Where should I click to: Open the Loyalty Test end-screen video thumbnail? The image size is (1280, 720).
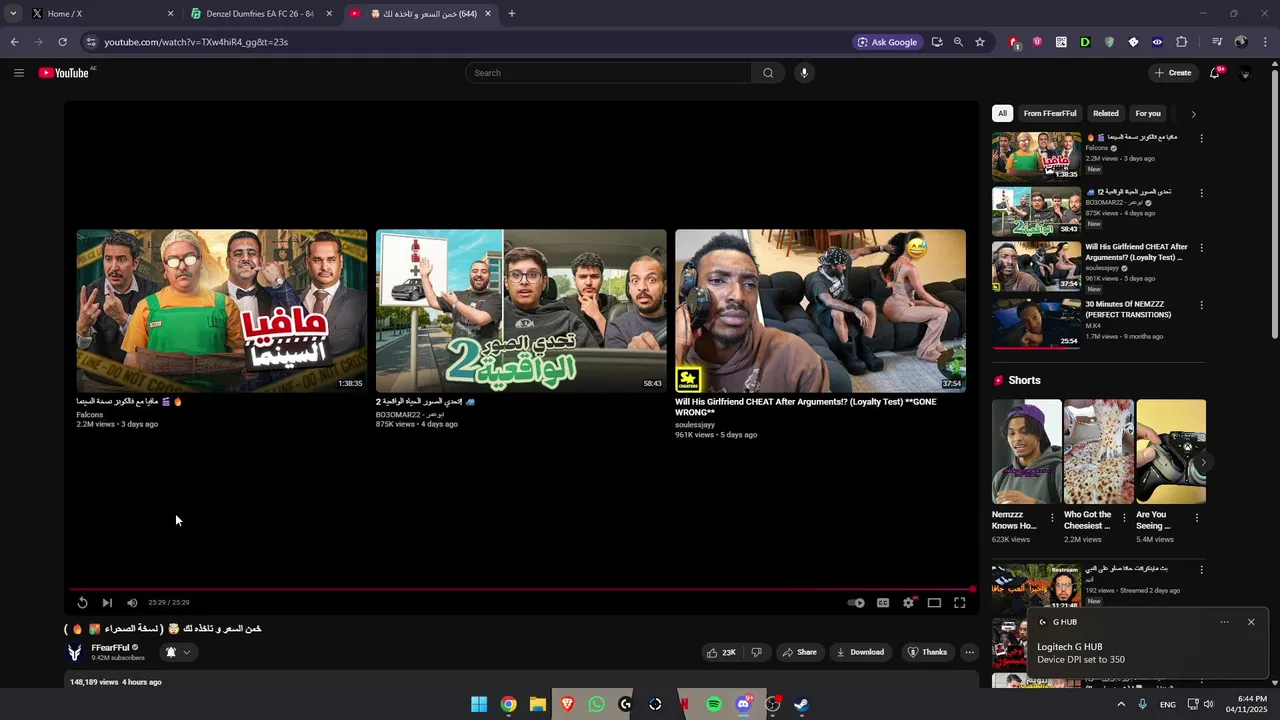[820, 311]
